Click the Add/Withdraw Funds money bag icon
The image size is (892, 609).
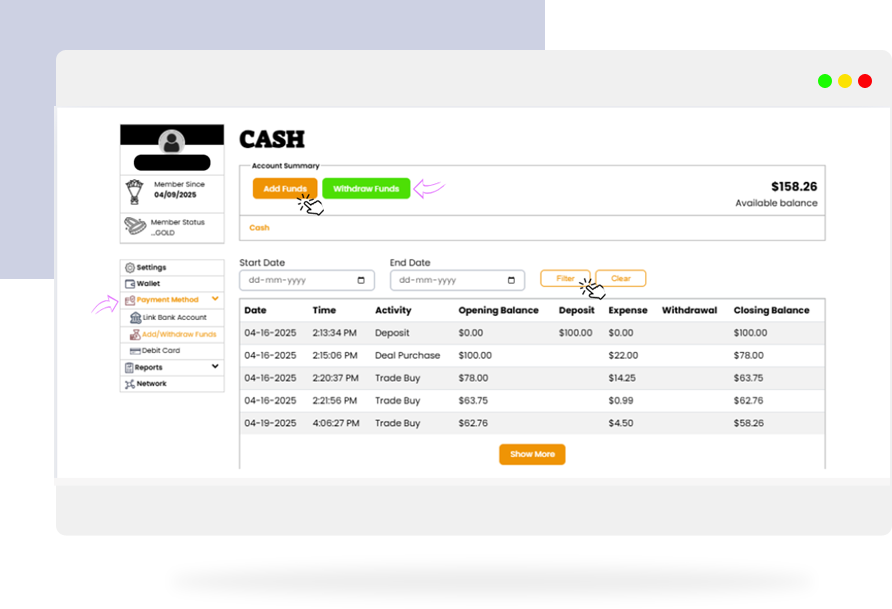coord(135,334)
